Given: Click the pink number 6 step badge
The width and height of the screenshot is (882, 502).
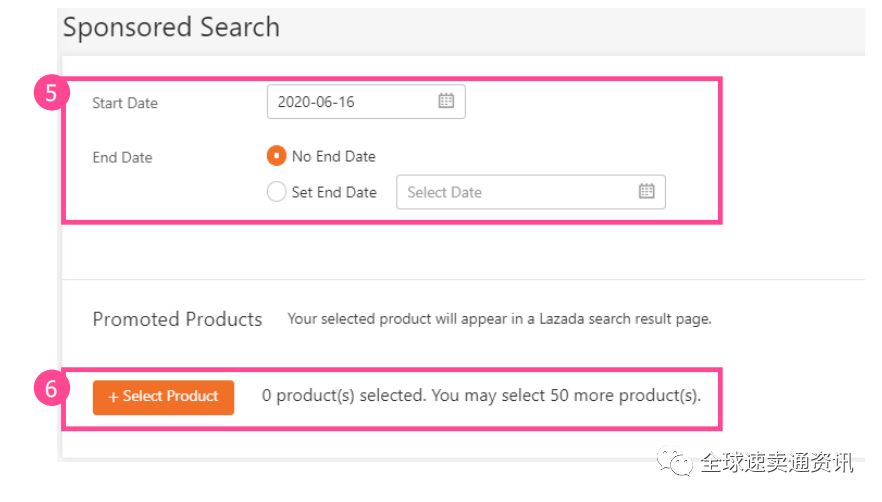Looking at the screenshot, I should pos(51,388).
